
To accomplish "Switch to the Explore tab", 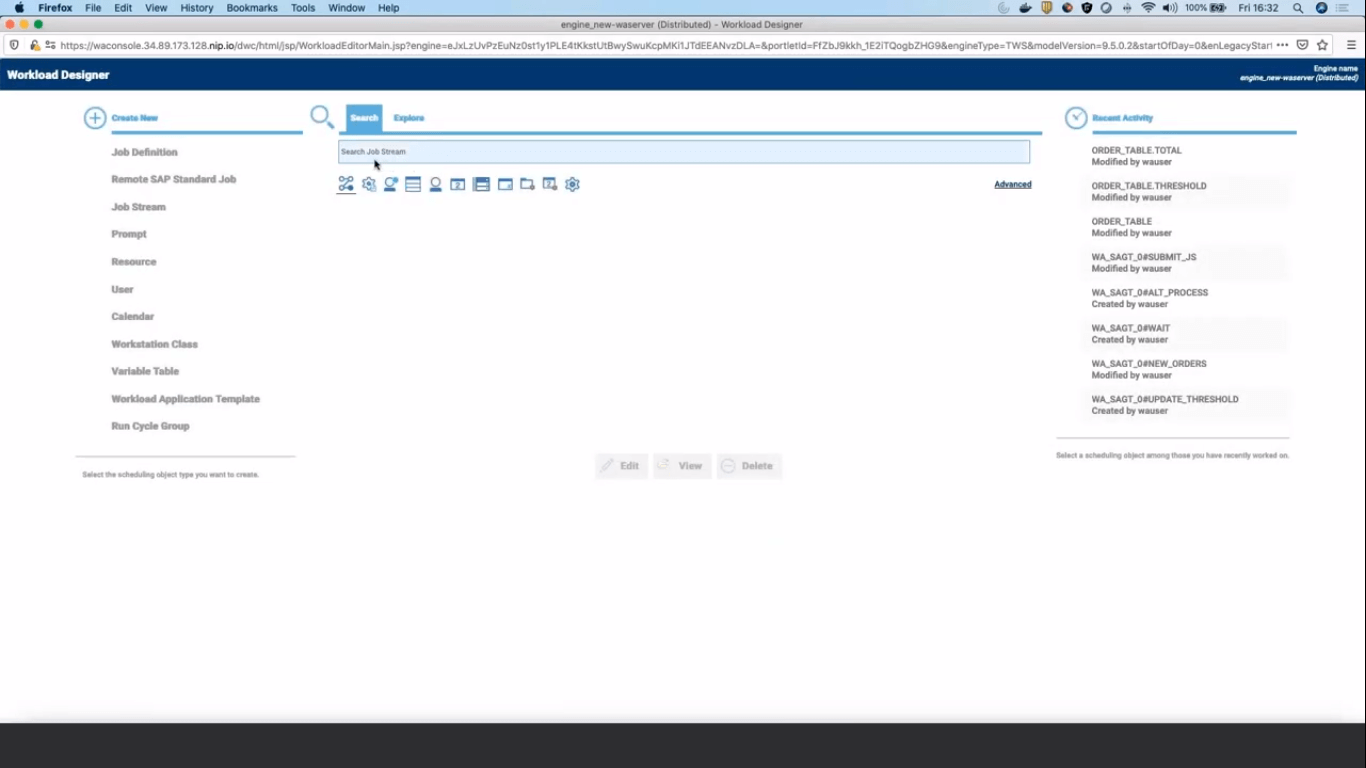I will pos(408,118).
